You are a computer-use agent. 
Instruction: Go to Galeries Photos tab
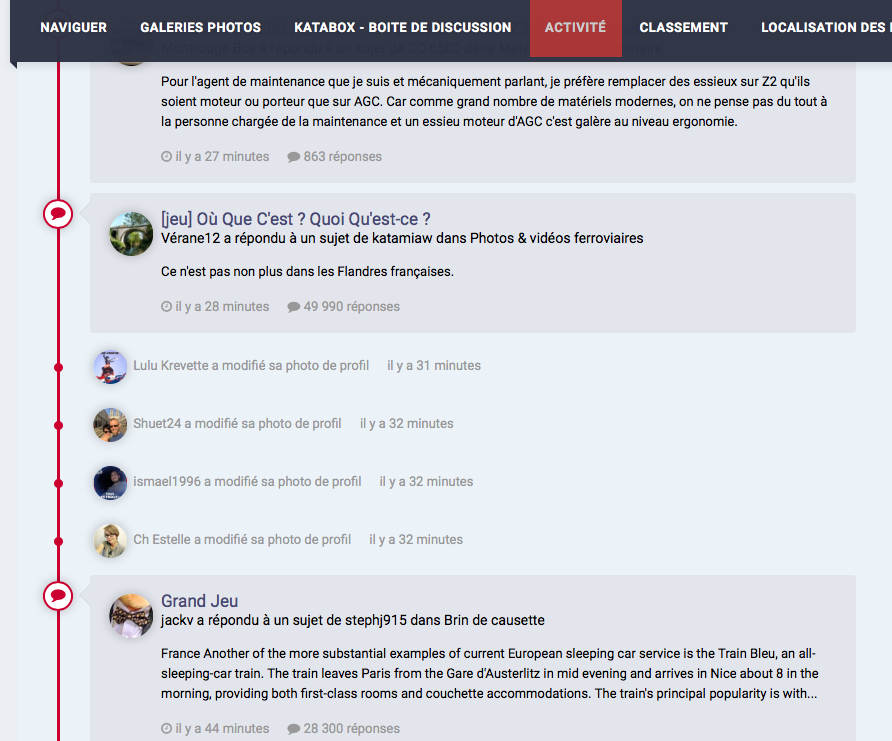tap(200, 28)
